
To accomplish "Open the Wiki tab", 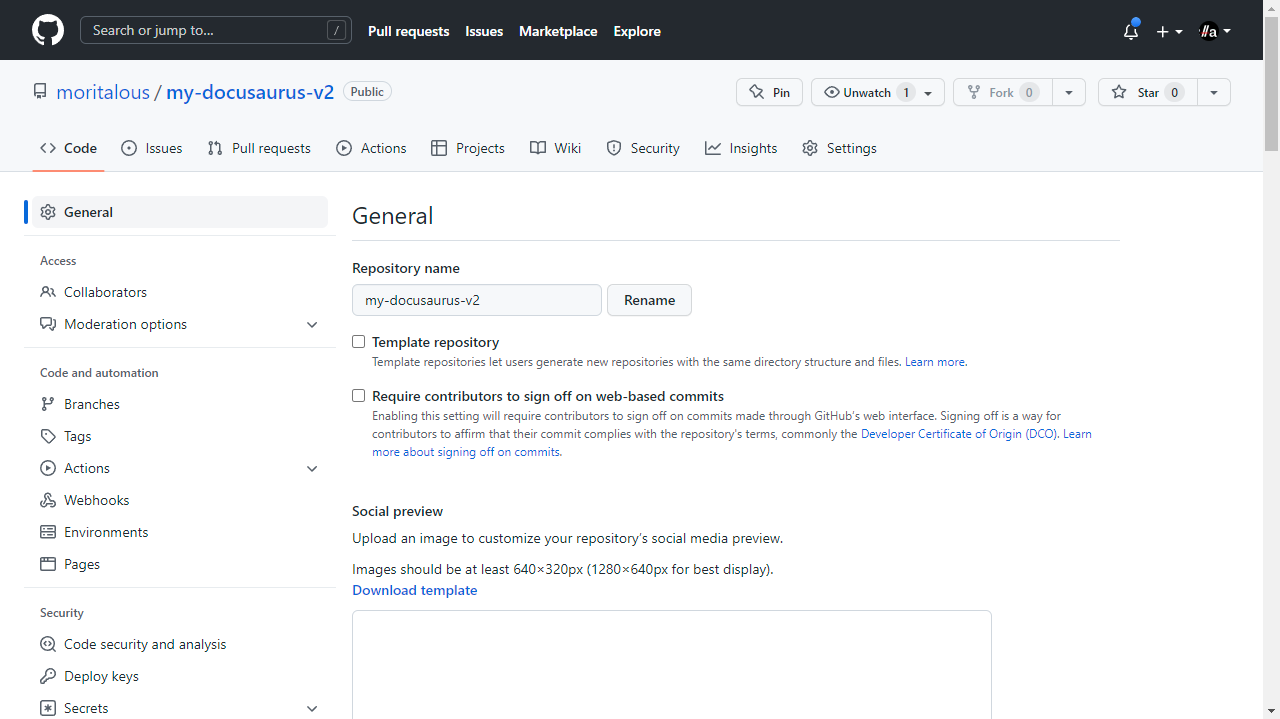I will click(555, 148).
